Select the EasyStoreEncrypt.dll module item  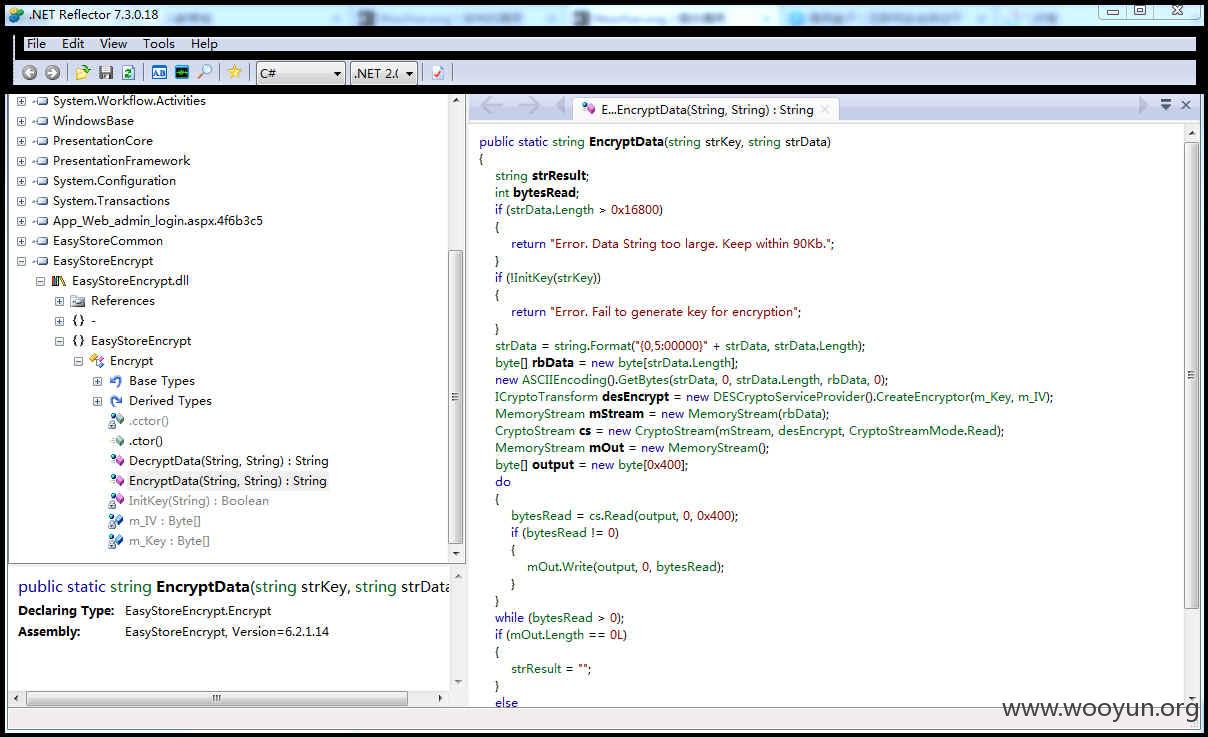click(x=130, y=281)
